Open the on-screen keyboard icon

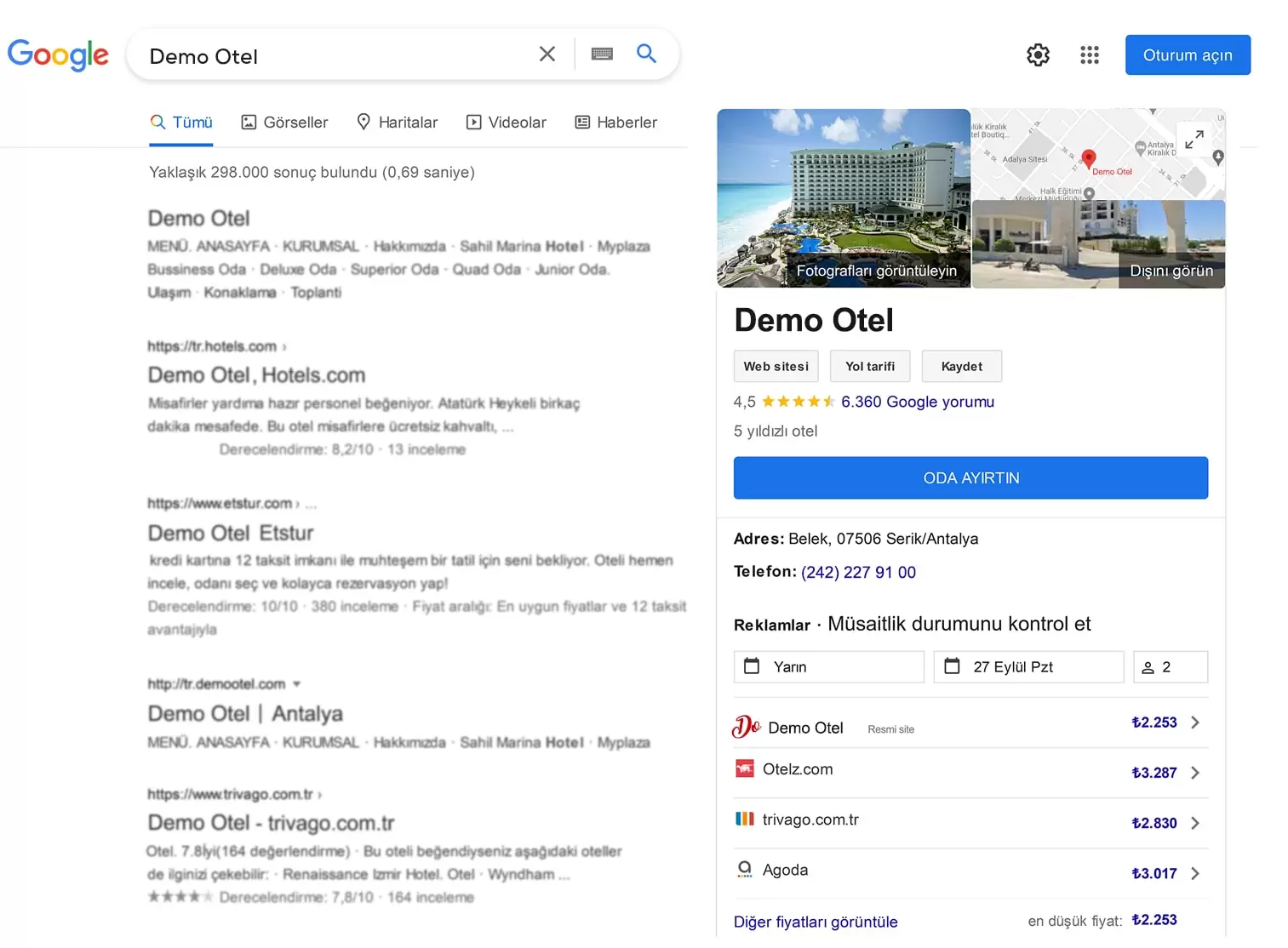(602, 54)
